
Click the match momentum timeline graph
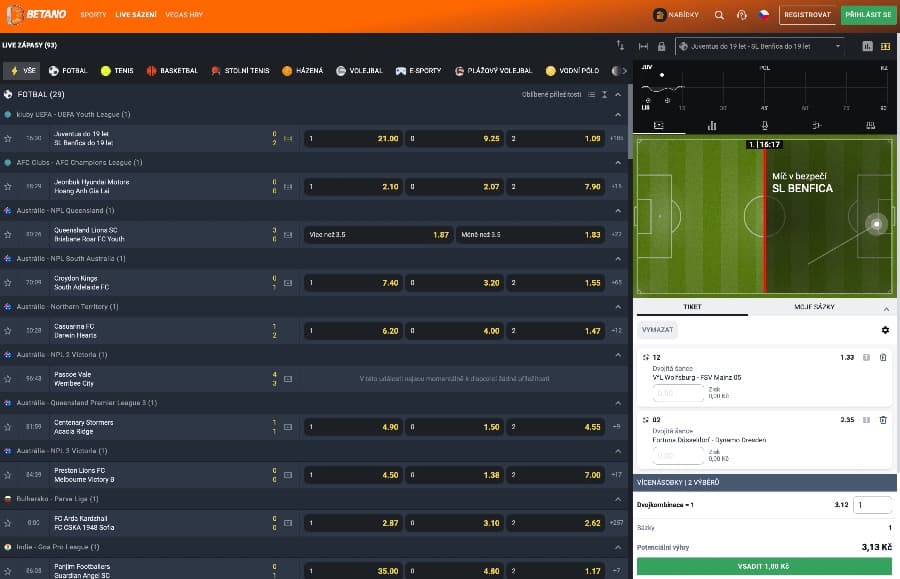point(765,92)
